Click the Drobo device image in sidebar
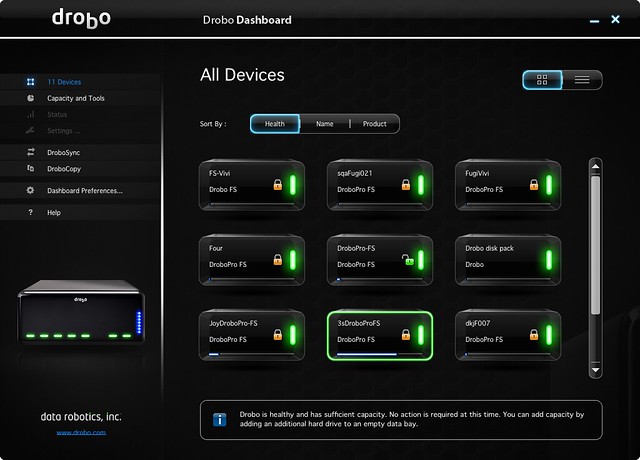Image resolution: width=640 pixels, height=460 pixels. coord(81,311)
